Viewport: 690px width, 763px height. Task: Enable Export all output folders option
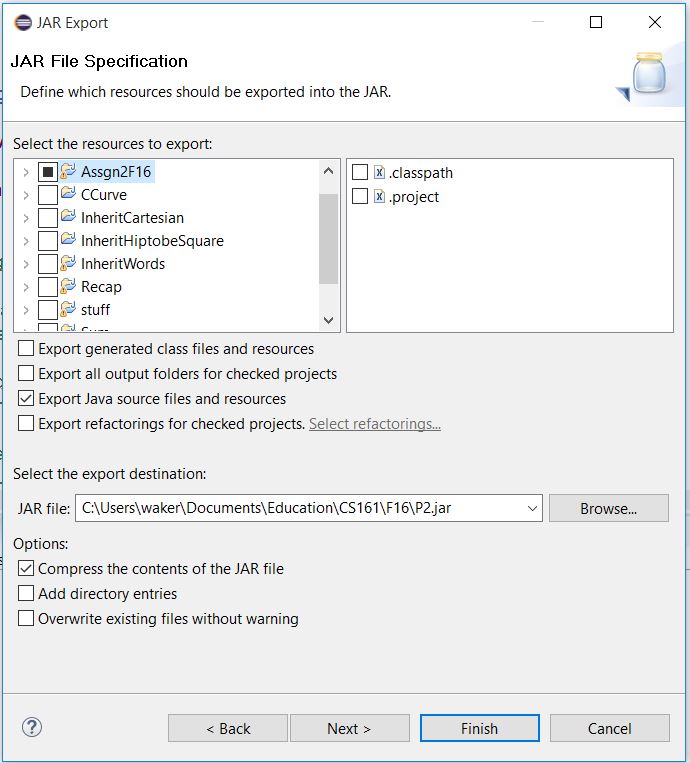click(x=26, y=373)
